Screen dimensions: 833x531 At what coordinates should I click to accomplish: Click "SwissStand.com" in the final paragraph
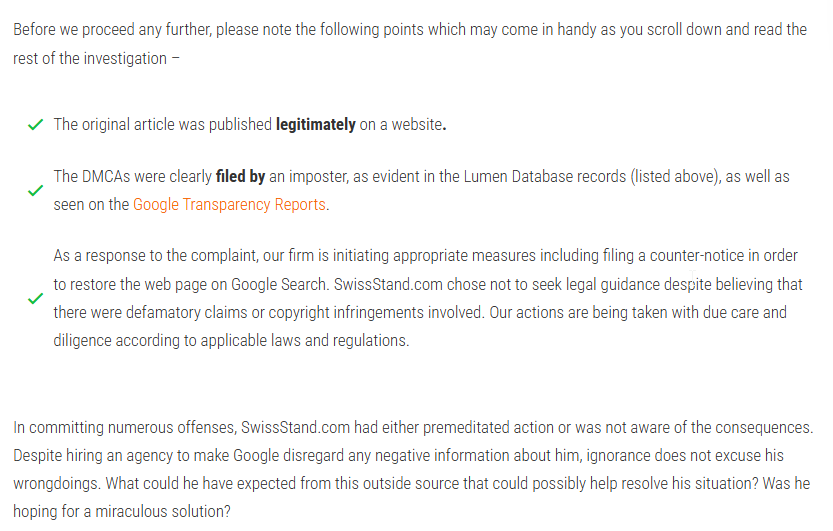pyautogui.click(x=295, y=427)
